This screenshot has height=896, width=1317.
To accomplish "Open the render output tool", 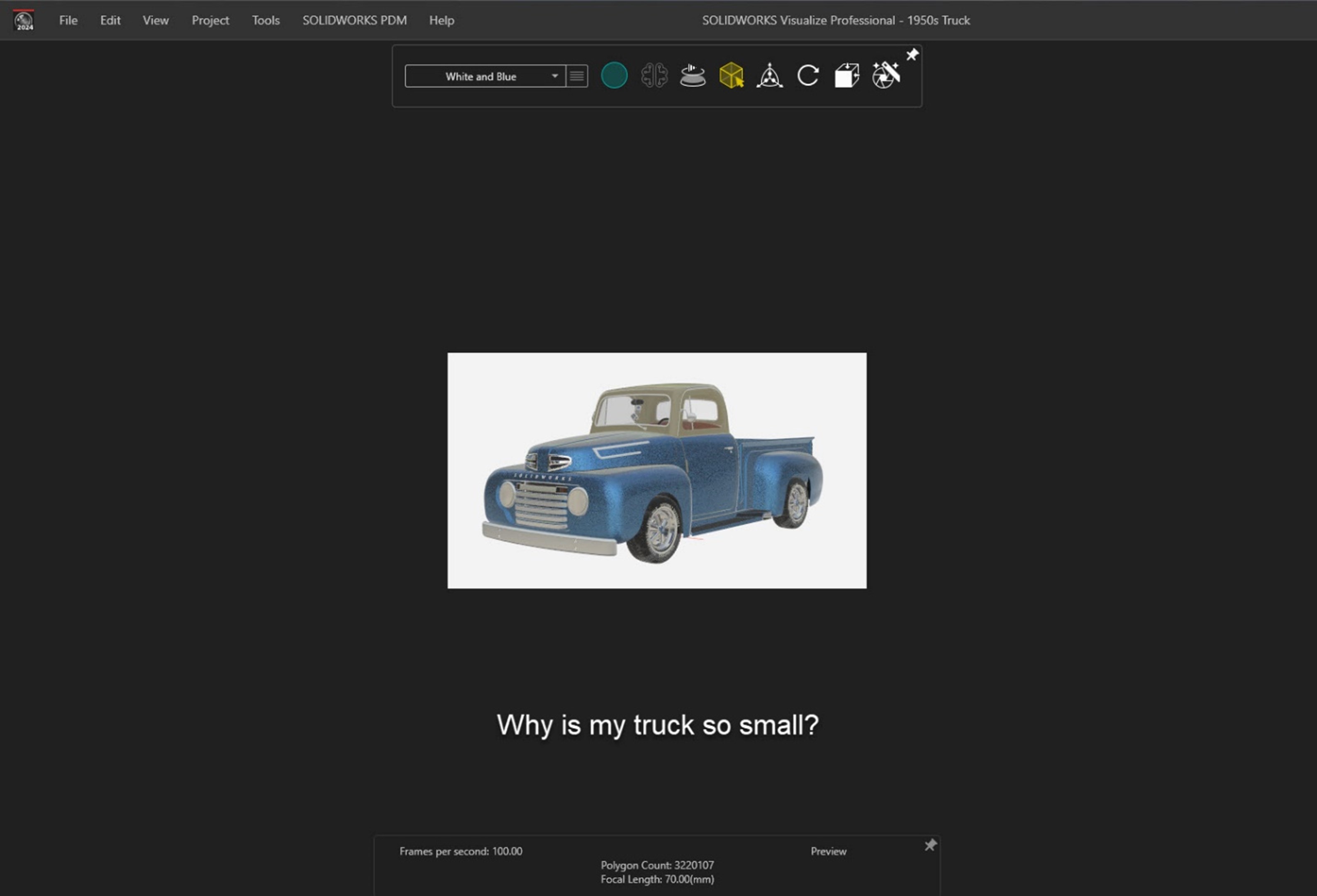I will [885, 76].
